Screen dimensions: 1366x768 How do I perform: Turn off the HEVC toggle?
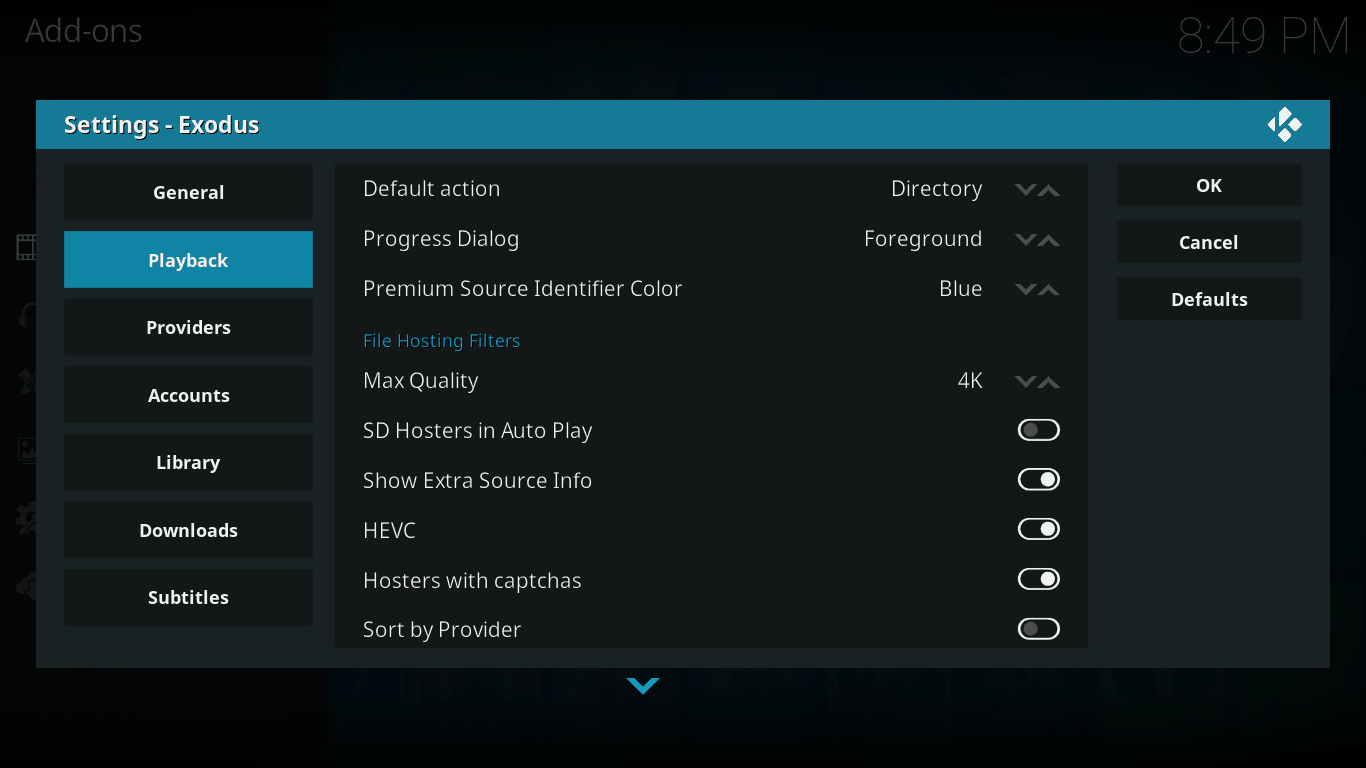pyautogui.click(x=1039, y=529)
